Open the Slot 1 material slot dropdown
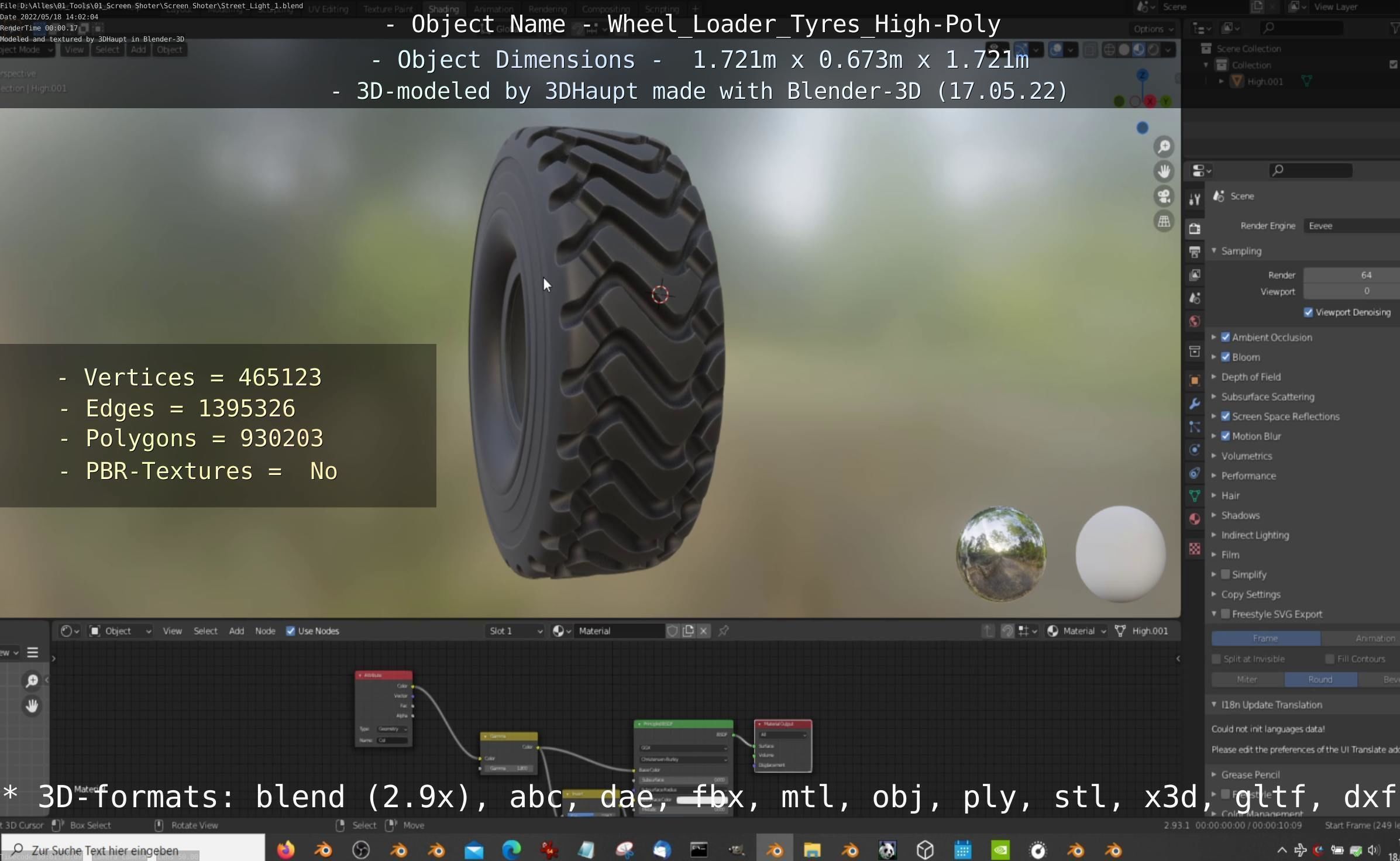Viewport: 1400px width, 861px height. (x=515, y=631)
